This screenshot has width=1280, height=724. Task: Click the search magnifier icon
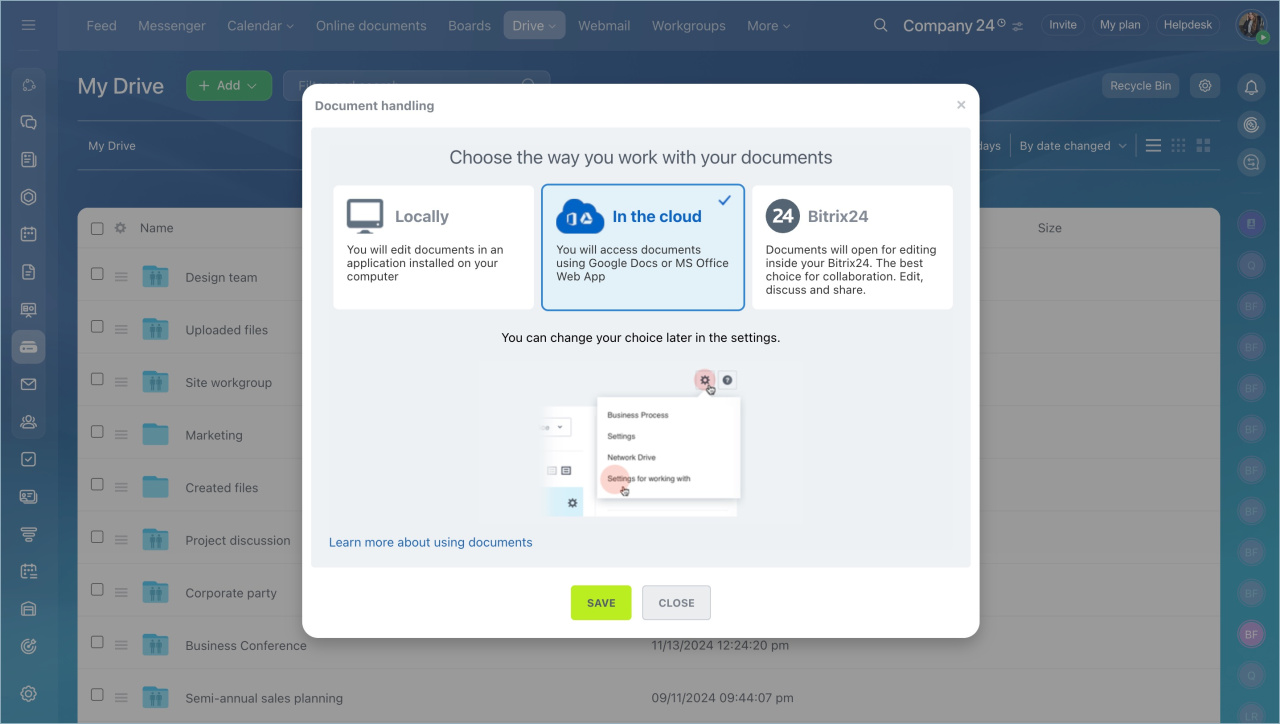click(x=880, y=25)
